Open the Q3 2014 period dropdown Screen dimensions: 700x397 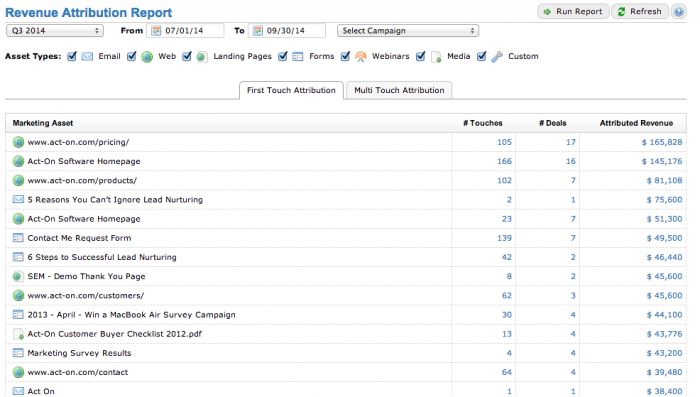(55, 31)
